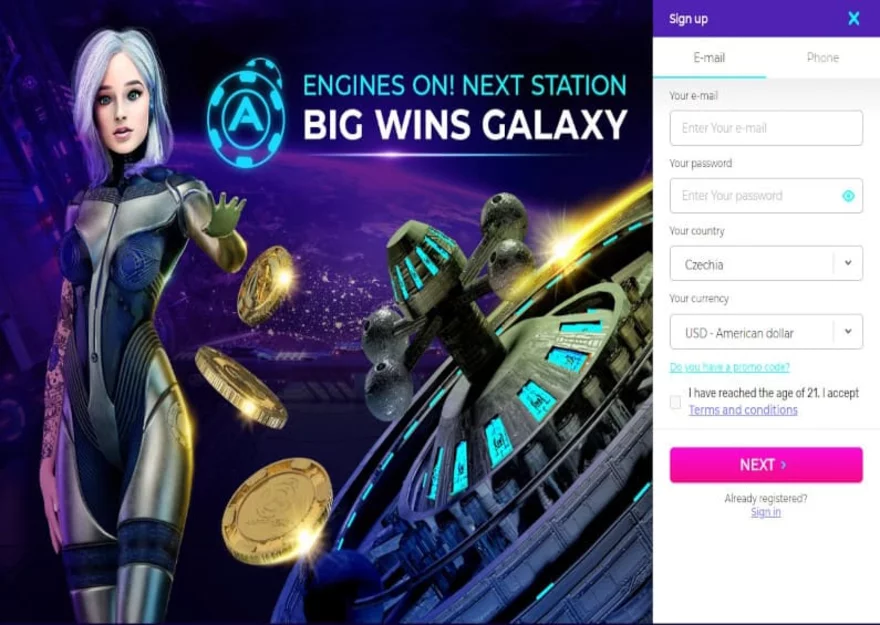Open the Czechia country selector
880x625 pixels.
(x=766, y=263)
